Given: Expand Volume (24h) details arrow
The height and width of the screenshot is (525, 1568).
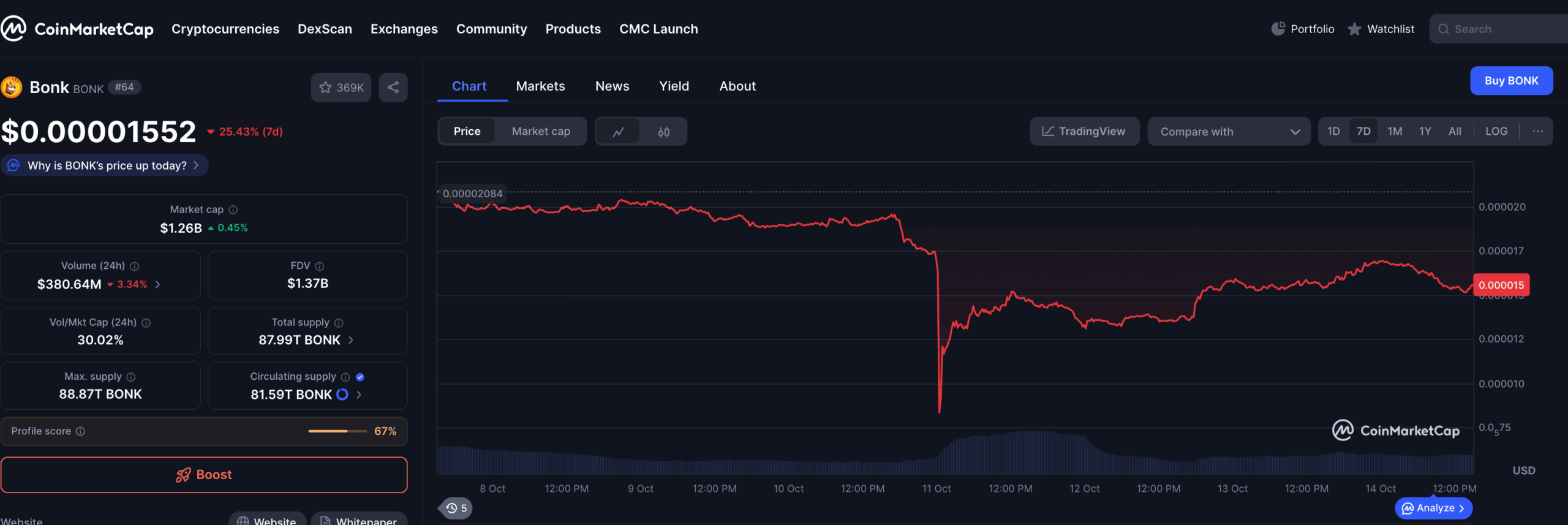Looking at the screenshot, I should coord(158,284).
